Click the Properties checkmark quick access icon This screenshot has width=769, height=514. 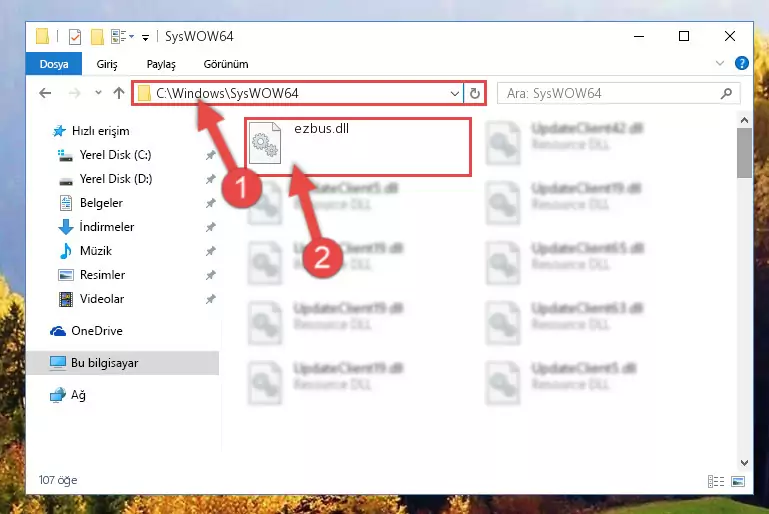click(75, 37)
